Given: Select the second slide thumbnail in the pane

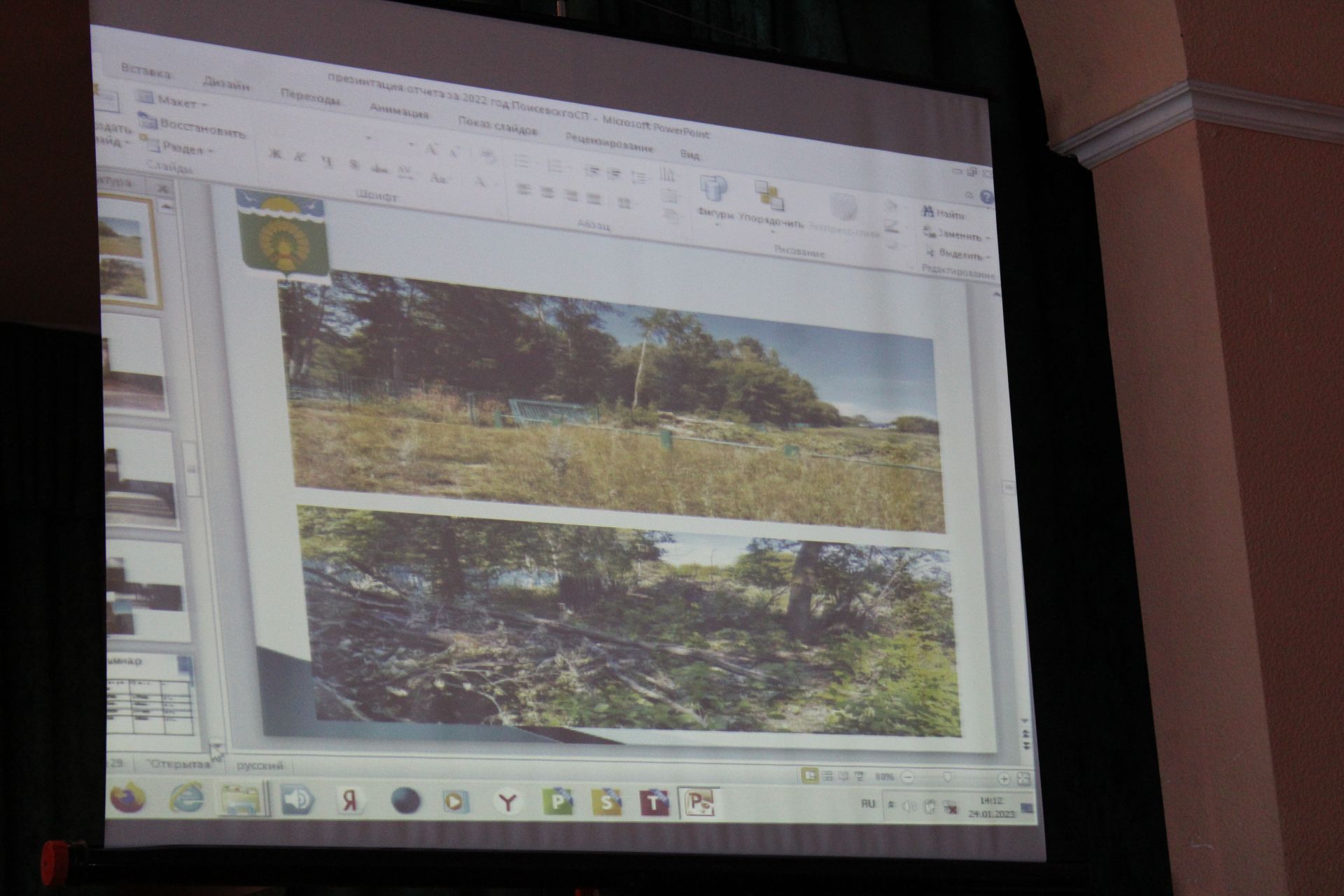Looking at the screenshot, I should (x=134, y=368).
